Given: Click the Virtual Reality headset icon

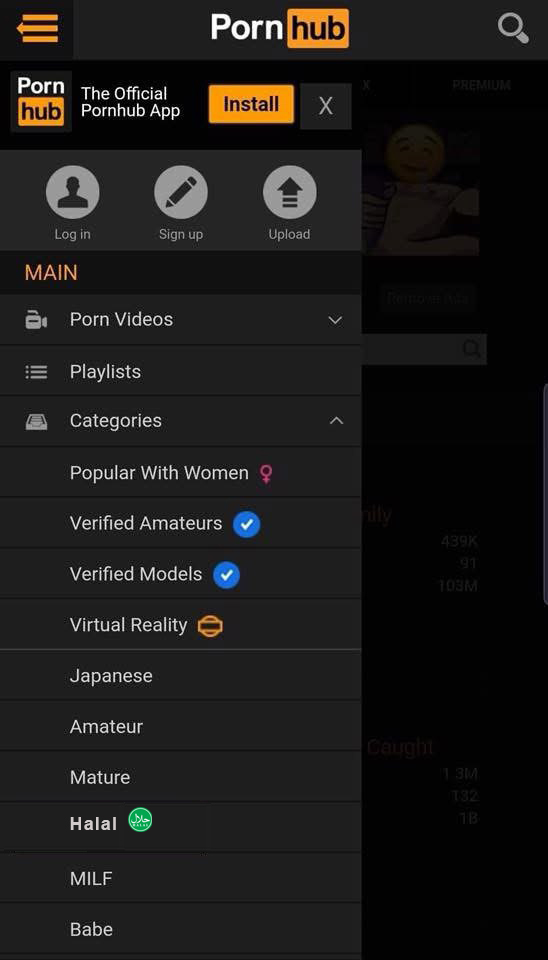Looking at the screenshot, I should (210, 626).
